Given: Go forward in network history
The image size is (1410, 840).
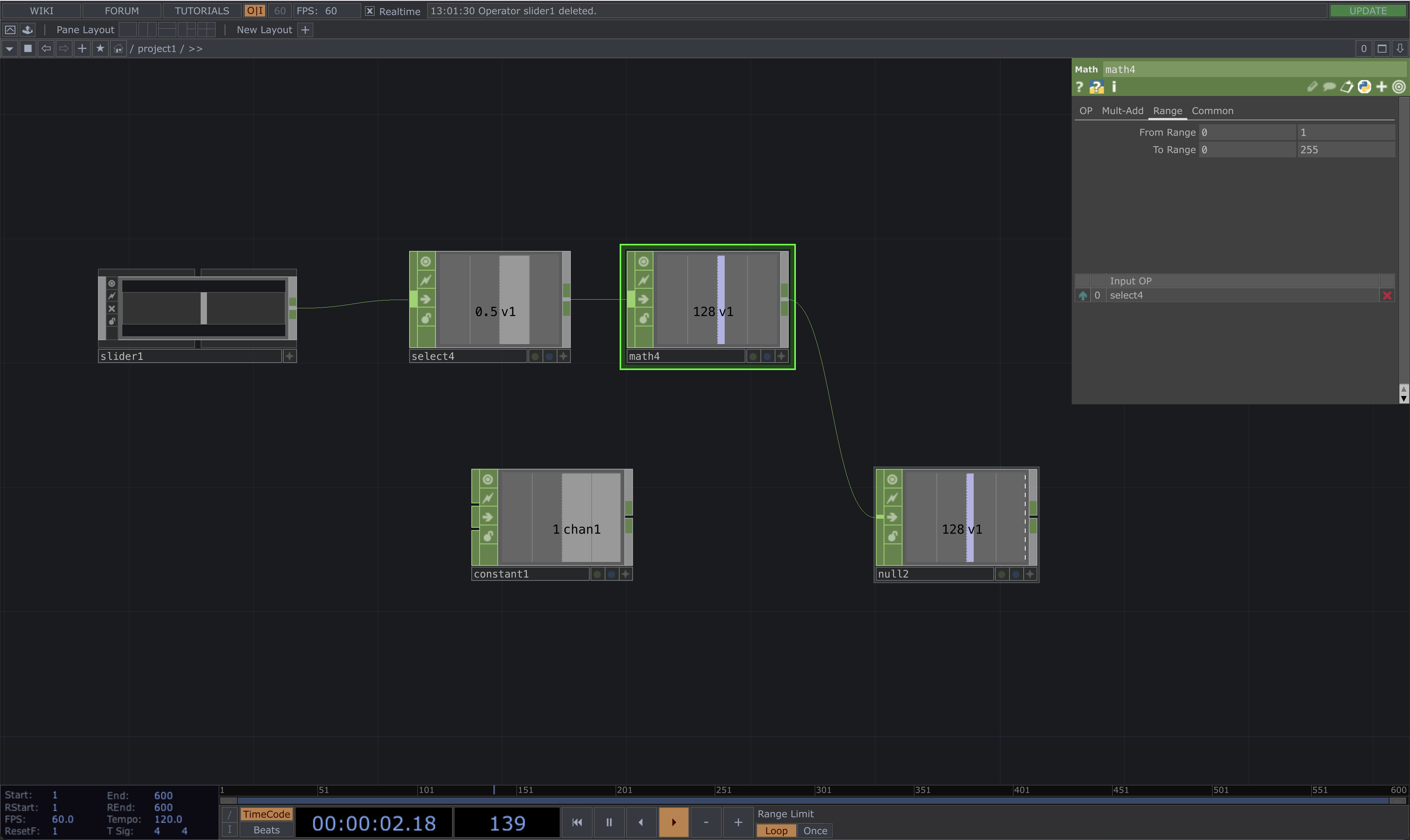Looking at the screenshot, I should 64,49.
